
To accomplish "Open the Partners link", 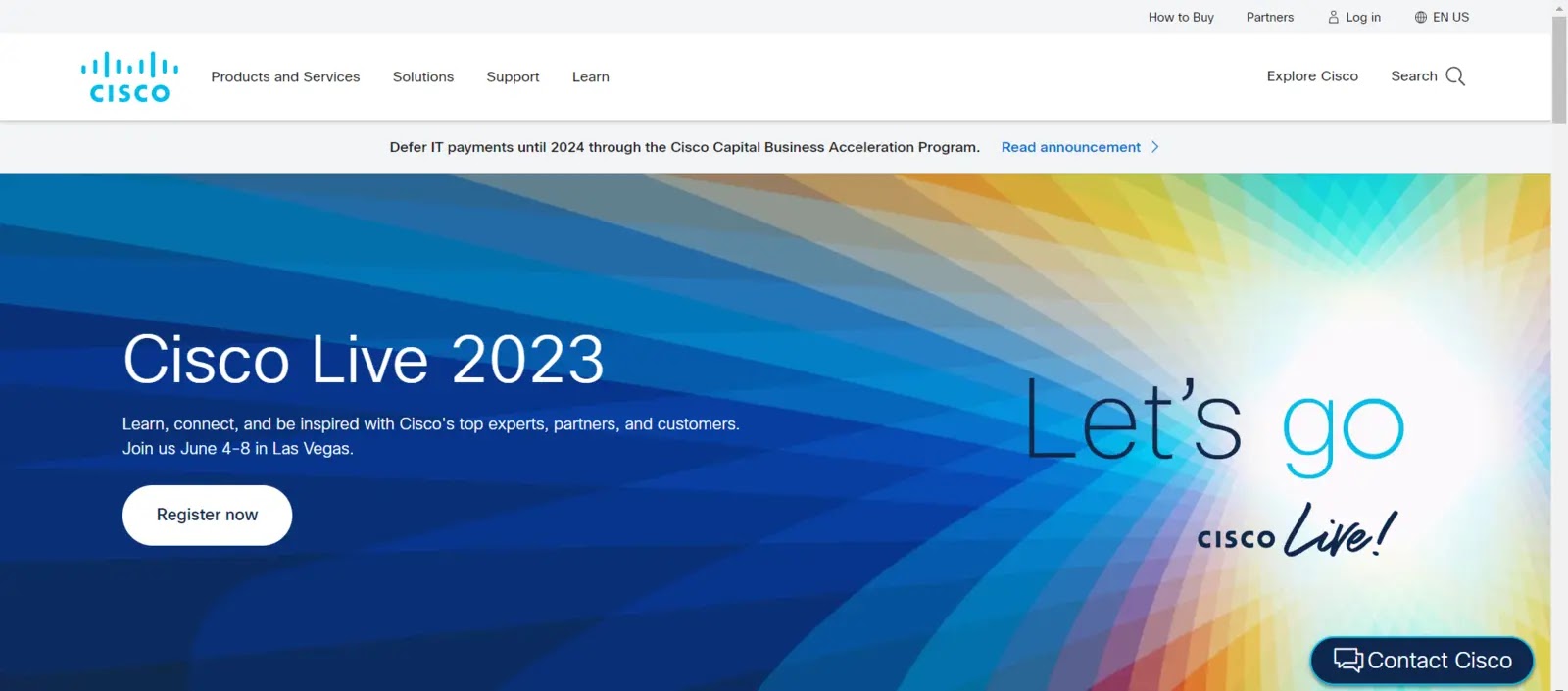I will pyautogui.click(x=1270, y=17).
